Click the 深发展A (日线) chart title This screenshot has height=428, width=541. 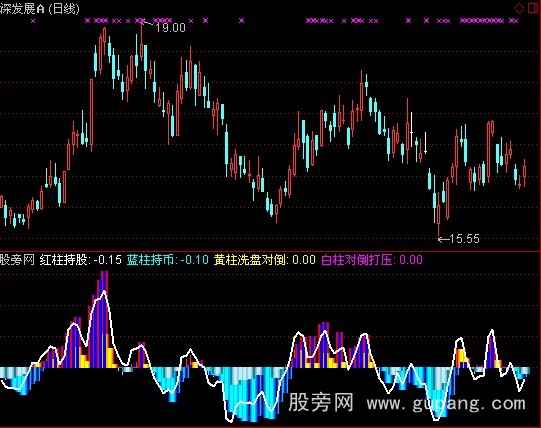tap(40, 8)
